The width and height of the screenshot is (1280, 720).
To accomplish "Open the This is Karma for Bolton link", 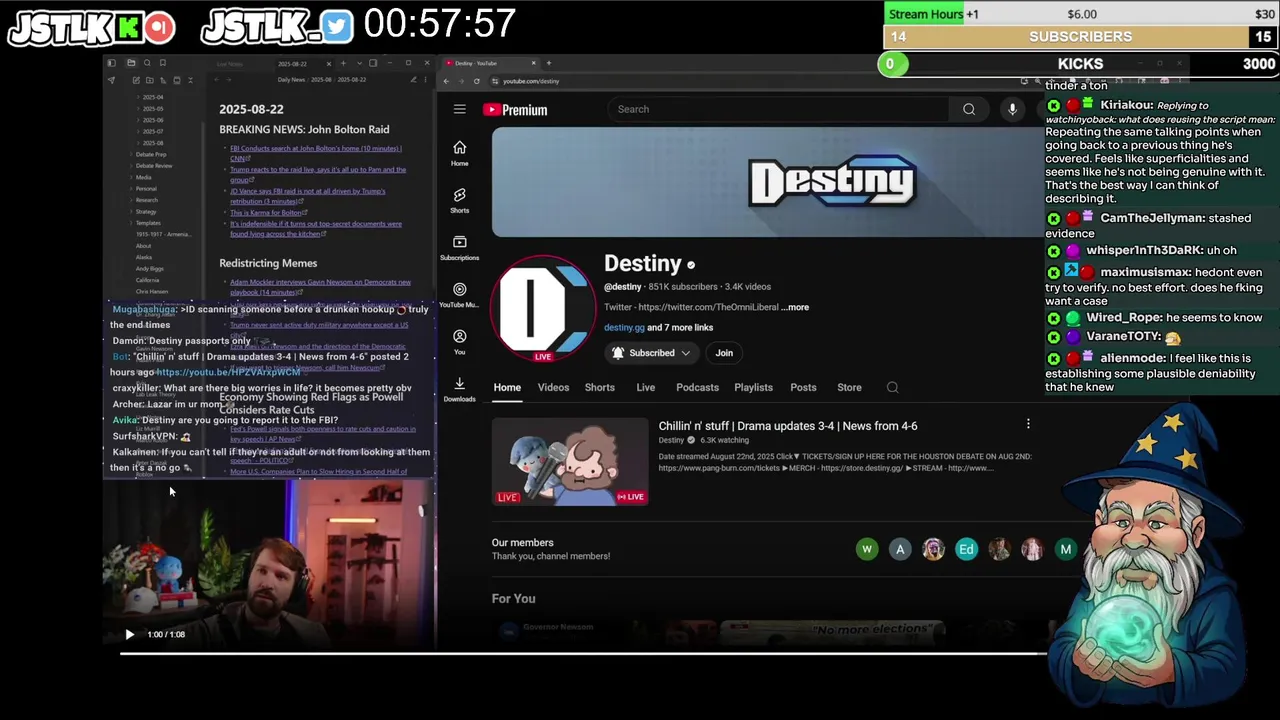I will tap(266, 213).
